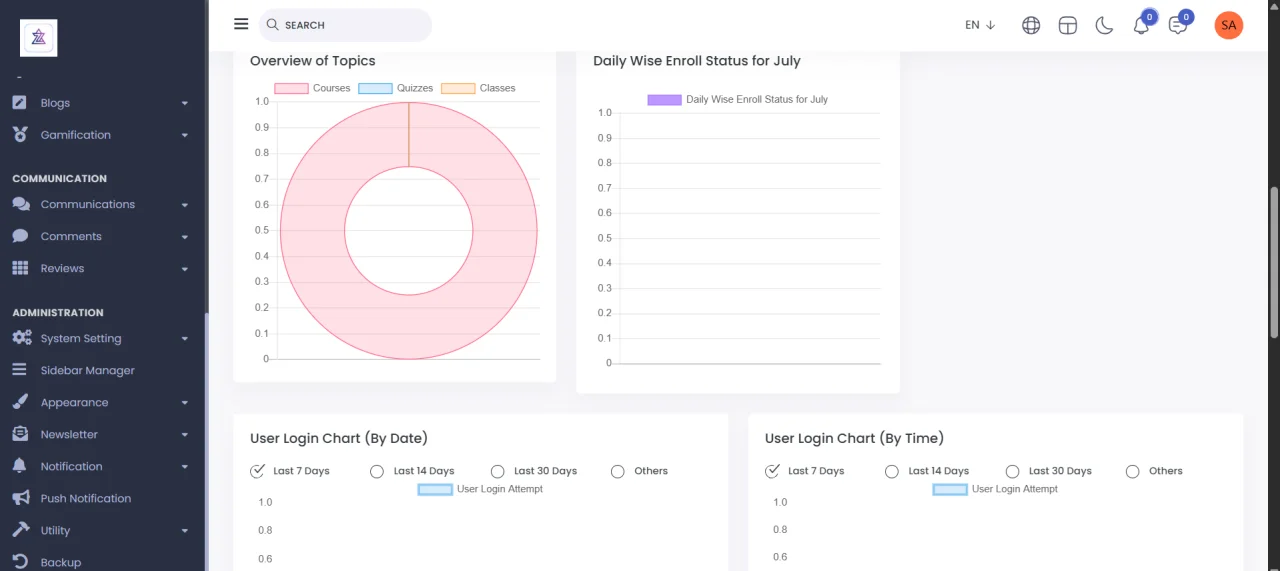Expand the Blogs menu arrow
Image resolution: width=1280 pixels, height=571 pixels.
(185, 103)
